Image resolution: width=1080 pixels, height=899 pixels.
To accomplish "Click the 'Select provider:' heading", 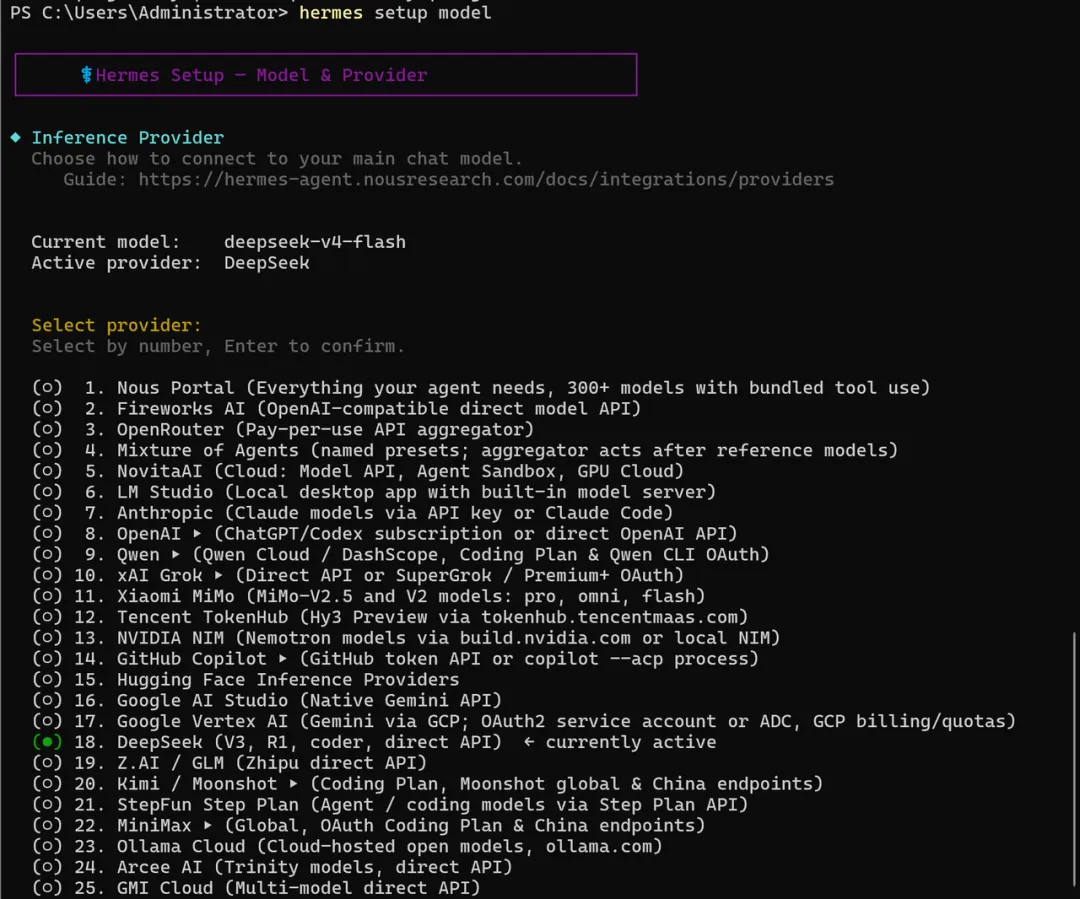I will (x=116, y=325).
